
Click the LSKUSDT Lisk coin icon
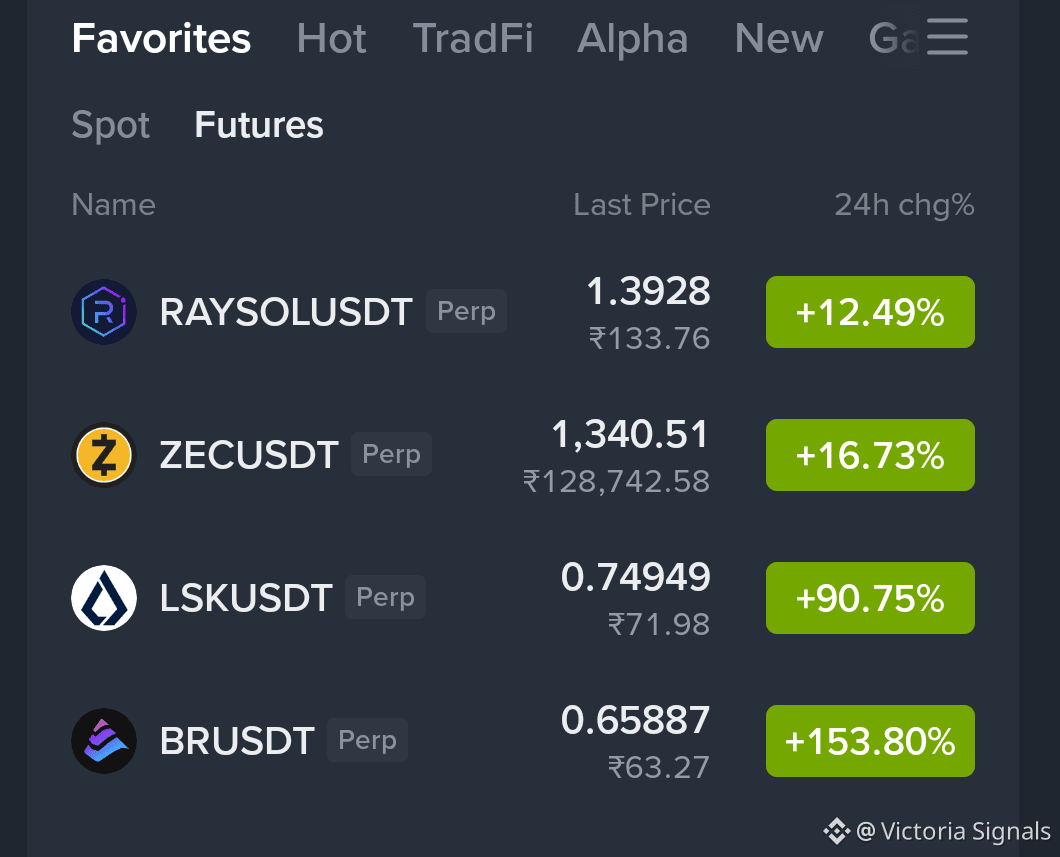104,598
